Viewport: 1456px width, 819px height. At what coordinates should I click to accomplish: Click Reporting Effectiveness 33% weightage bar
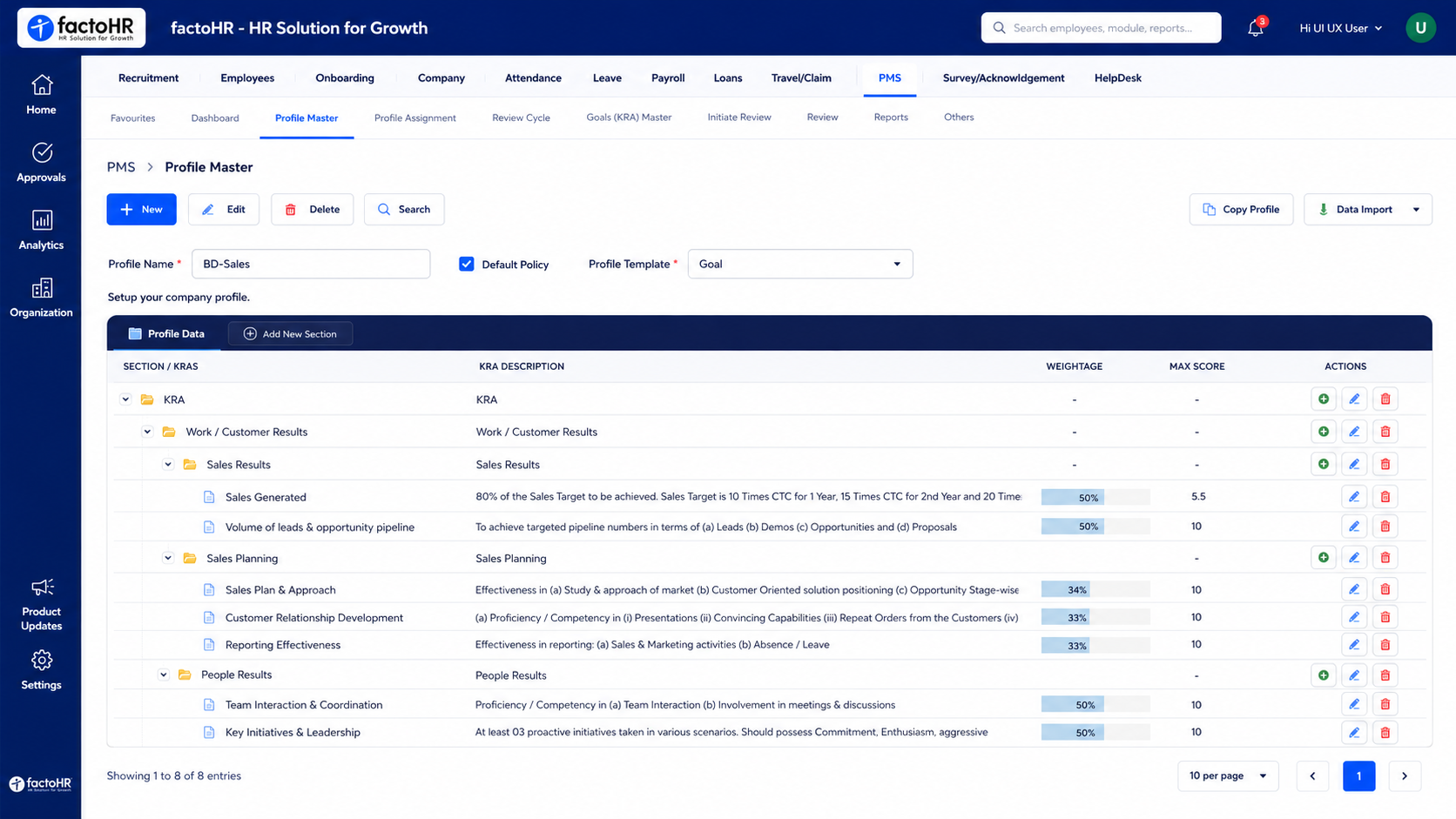1095,645
